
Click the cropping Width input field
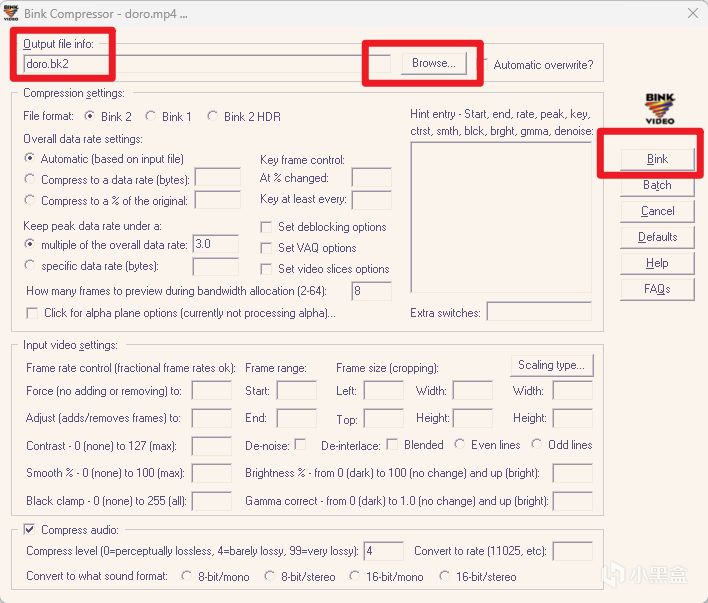pyautogui.click(x=473, y=390)
